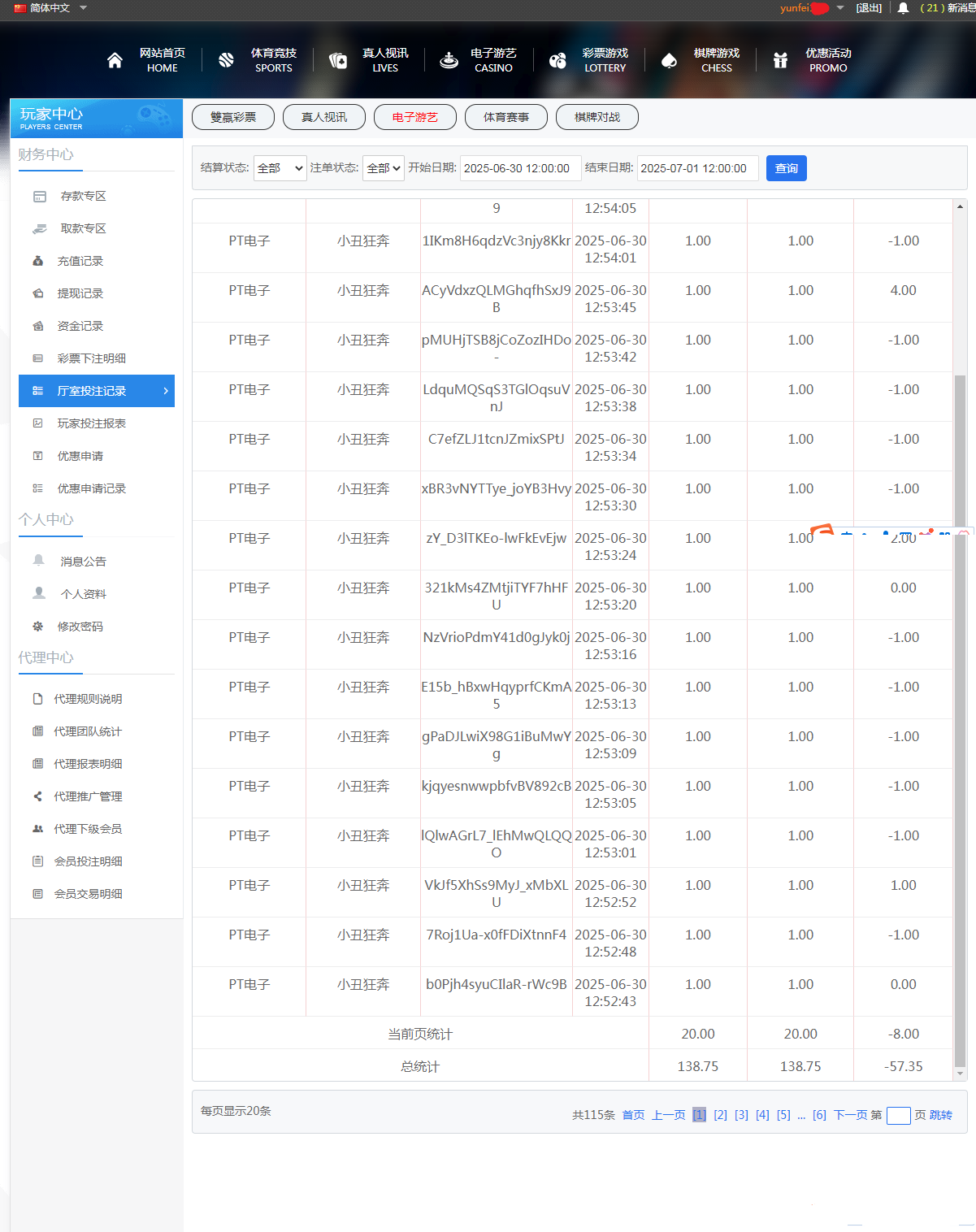This screenshot has width=976, height=1232.
Task: Switch to the 真人视讯 tab
Action: click(323, 117)
